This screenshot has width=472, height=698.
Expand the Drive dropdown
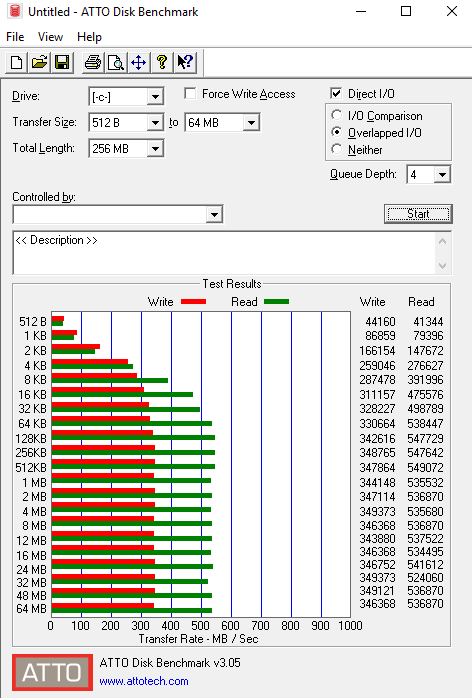(x=155, y=97)
